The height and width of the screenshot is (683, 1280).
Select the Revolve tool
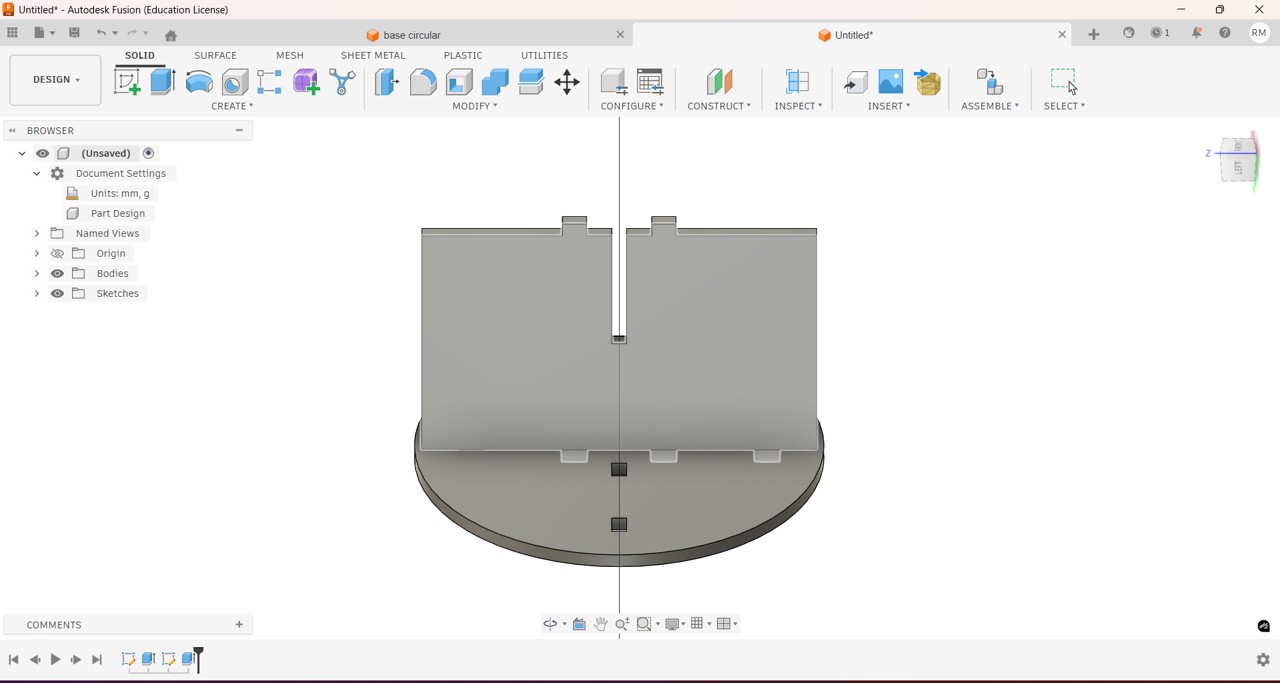(x=199, y=82)
